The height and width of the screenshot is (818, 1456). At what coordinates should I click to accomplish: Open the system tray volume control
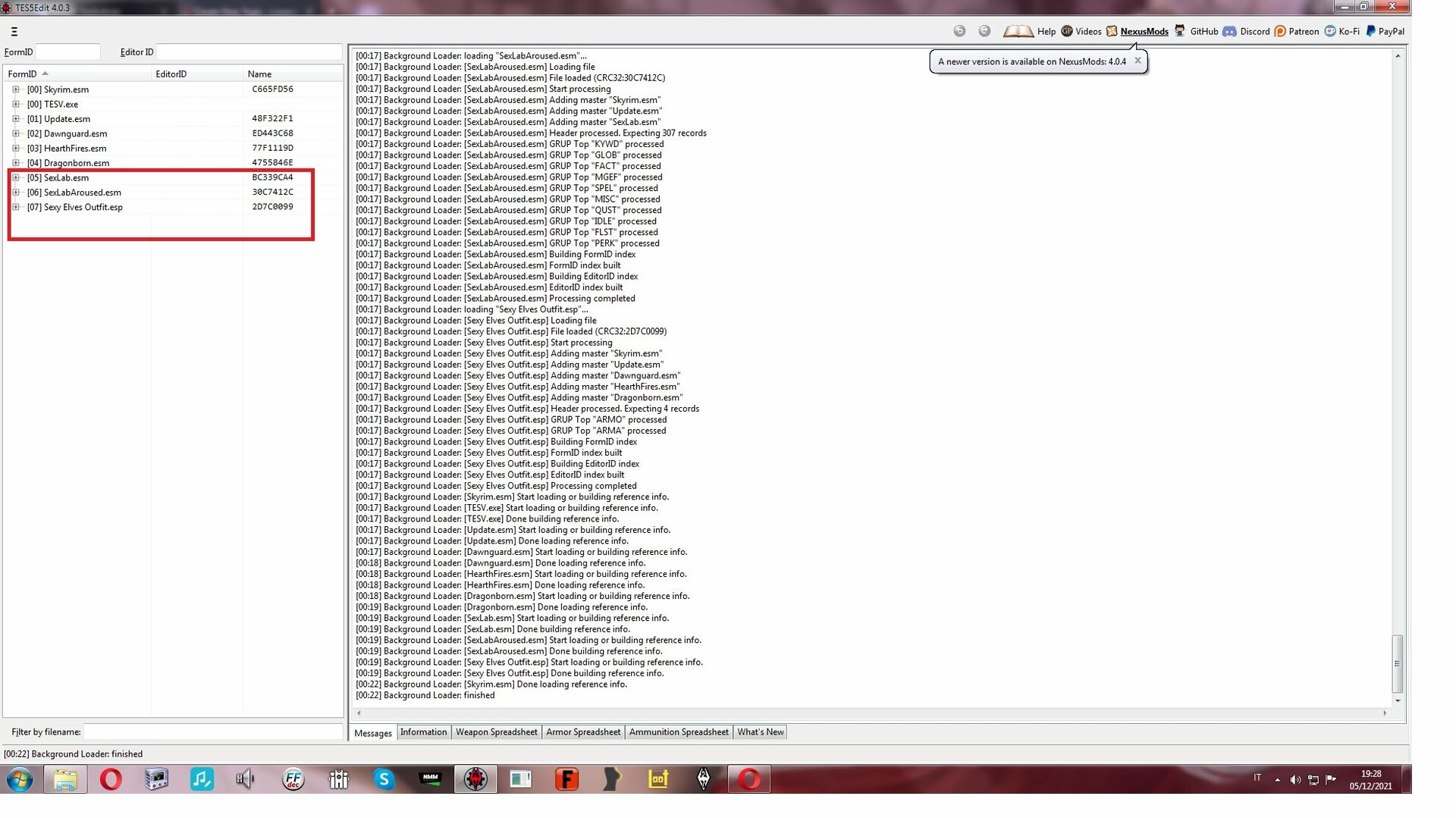click(x=1295, y=780)
